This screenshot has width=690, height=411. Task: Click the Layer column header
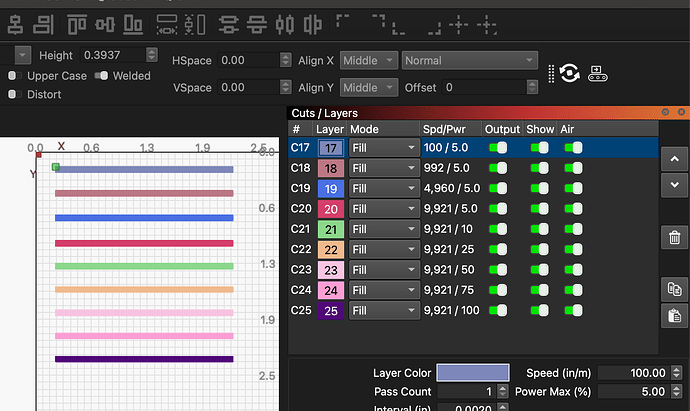tap(330, 129)
